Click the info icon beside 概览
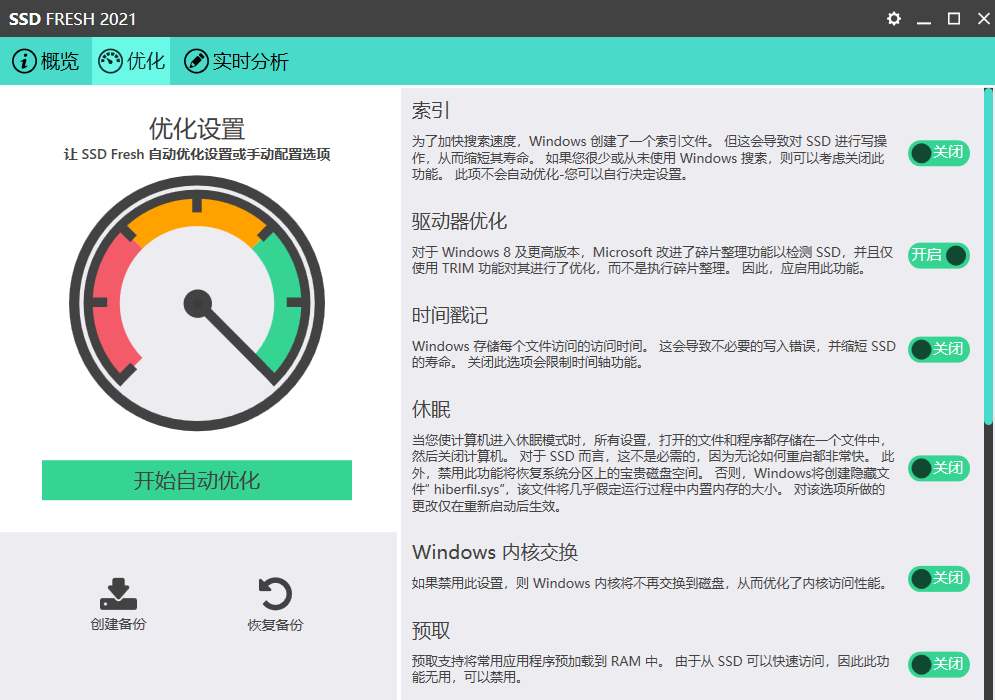 [x=24, y=62]
